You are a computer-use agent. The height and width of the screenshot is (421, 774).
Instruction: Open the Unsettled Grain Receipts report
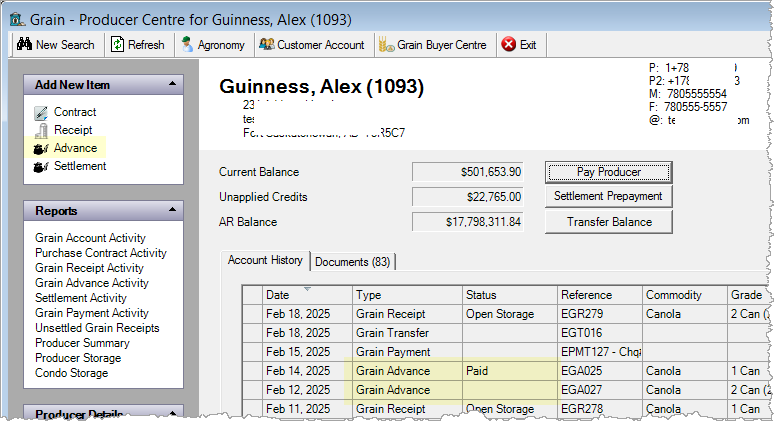pyautogui.click(x=97, y=328)
